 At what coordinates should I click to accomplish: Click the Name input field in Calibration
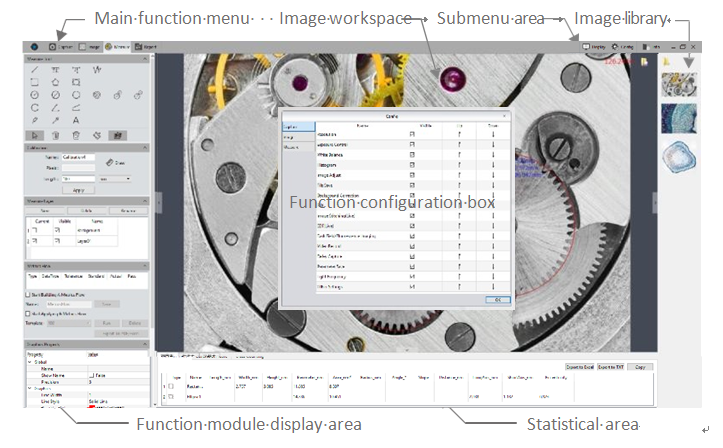click(78, 157)
